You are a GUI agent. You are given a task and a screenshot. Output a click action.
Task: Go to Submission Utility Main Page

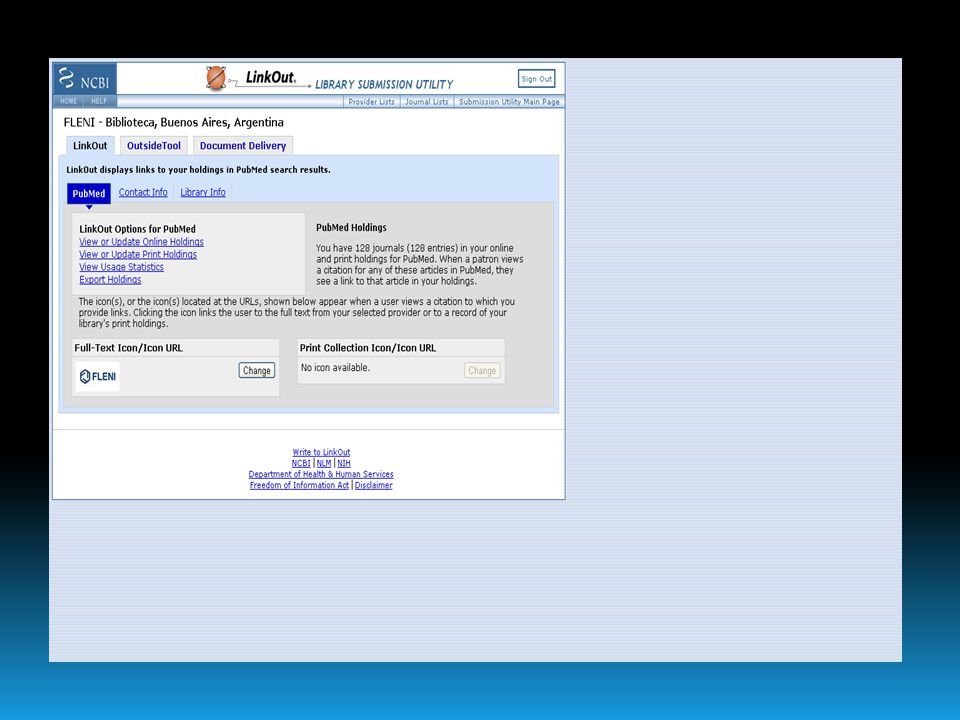(509, 102)
